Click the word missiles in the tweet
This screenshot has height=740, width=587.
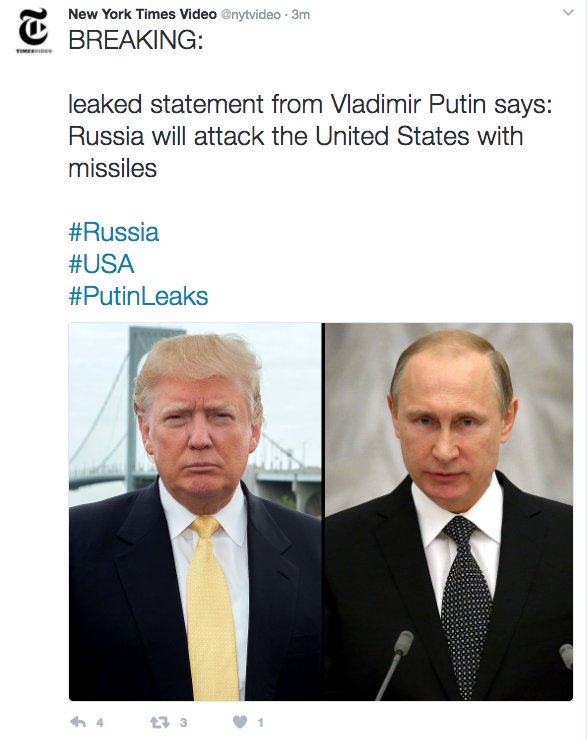(x=112, y=168)
